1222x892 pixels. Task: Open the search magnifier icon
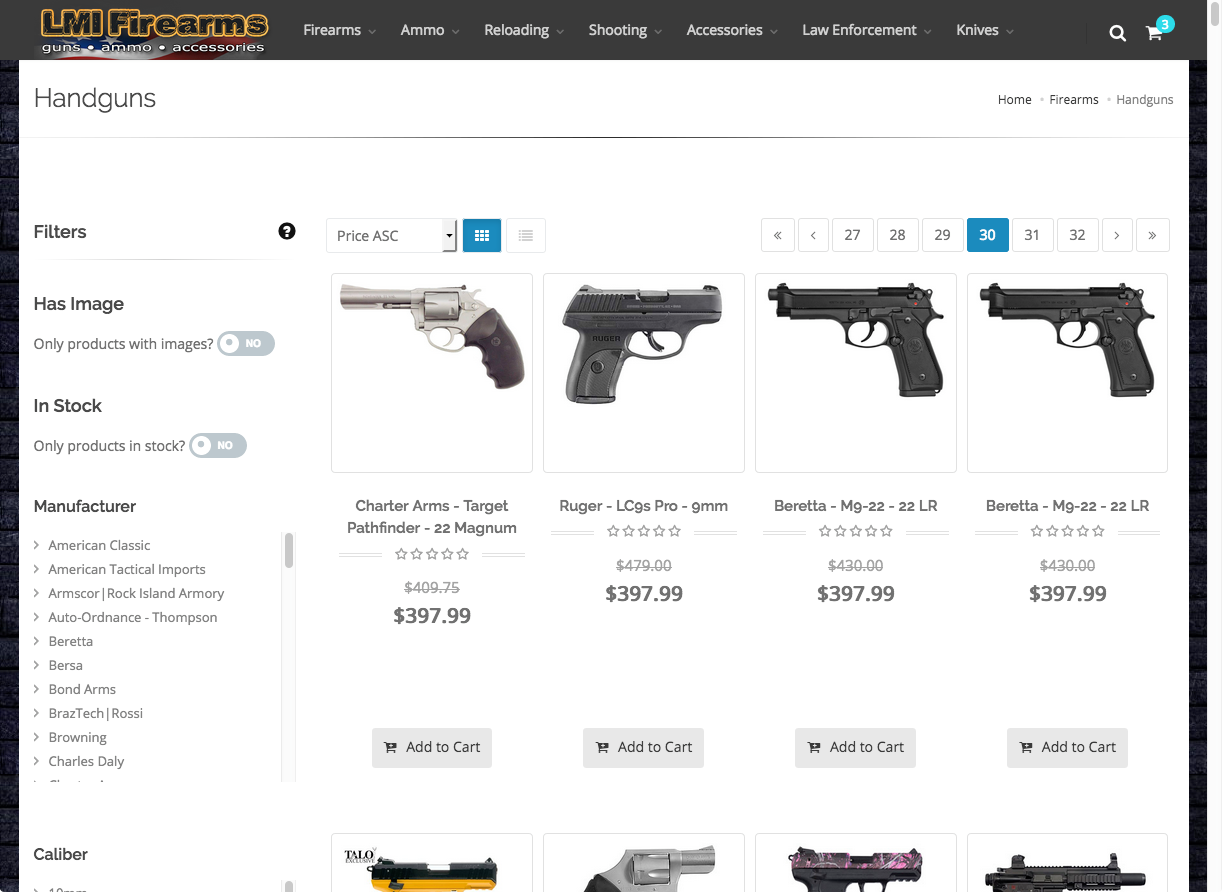(x=1117, y=33)
